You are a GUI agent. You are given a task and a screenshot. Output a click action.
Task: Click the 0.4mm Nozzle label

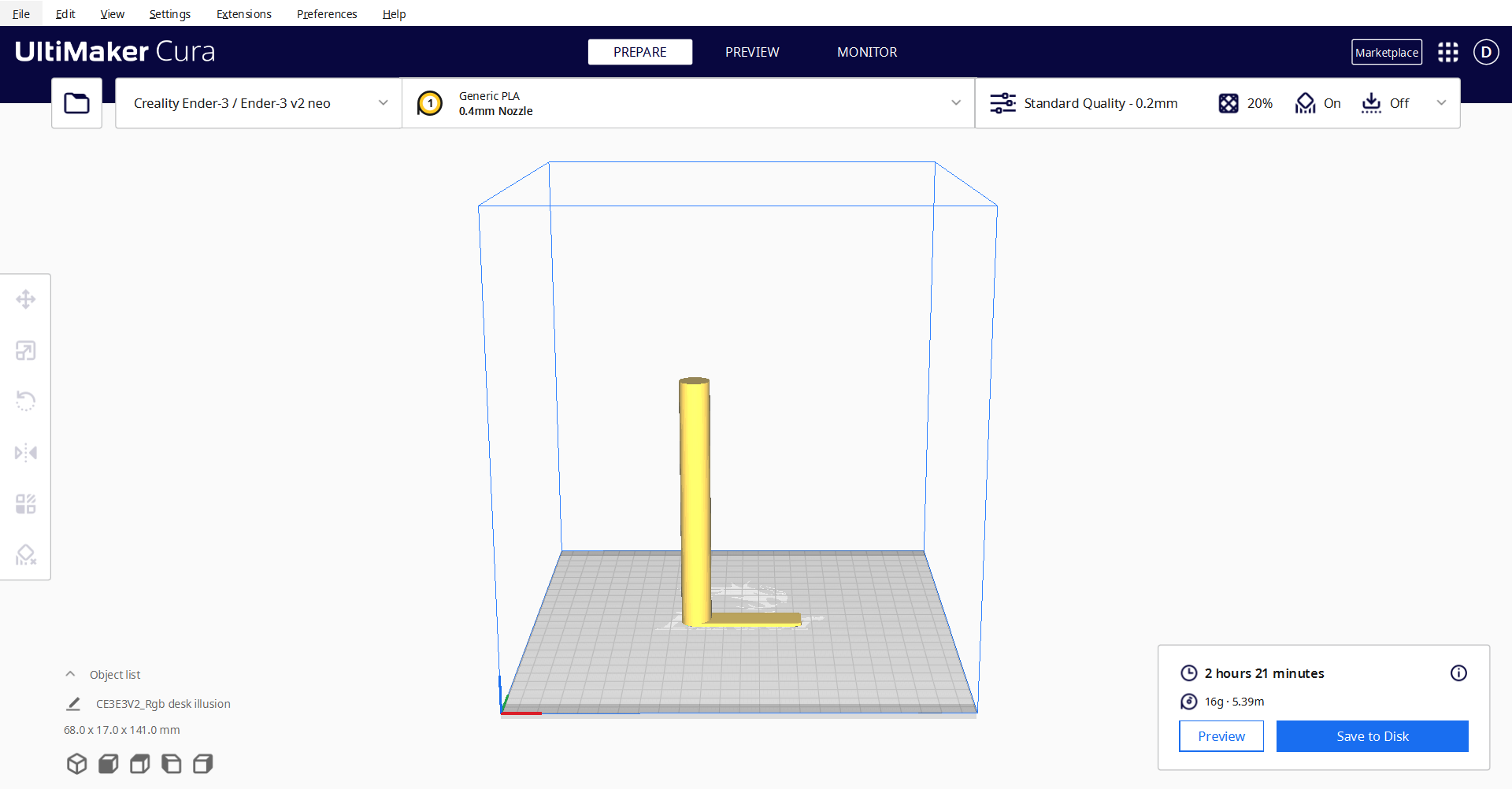click(x=496, y=111)
